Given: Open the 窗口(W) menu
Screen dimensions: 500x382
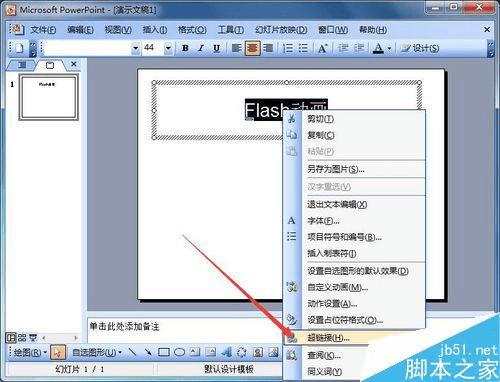Looking at the screenshot, I should pyautogui.click(x=333, y=30).
